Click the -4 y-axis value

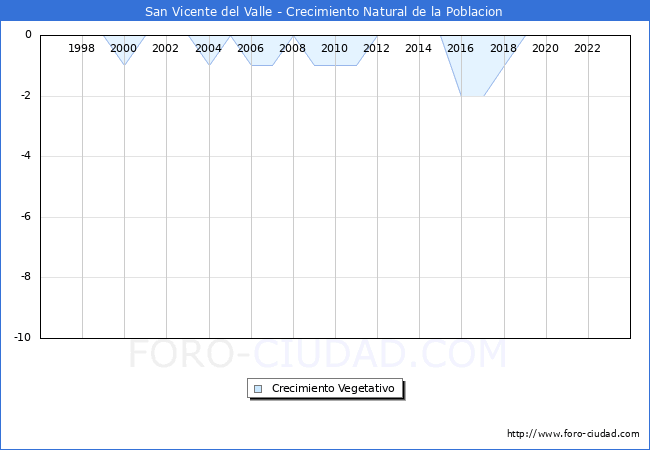coord(26,156)
